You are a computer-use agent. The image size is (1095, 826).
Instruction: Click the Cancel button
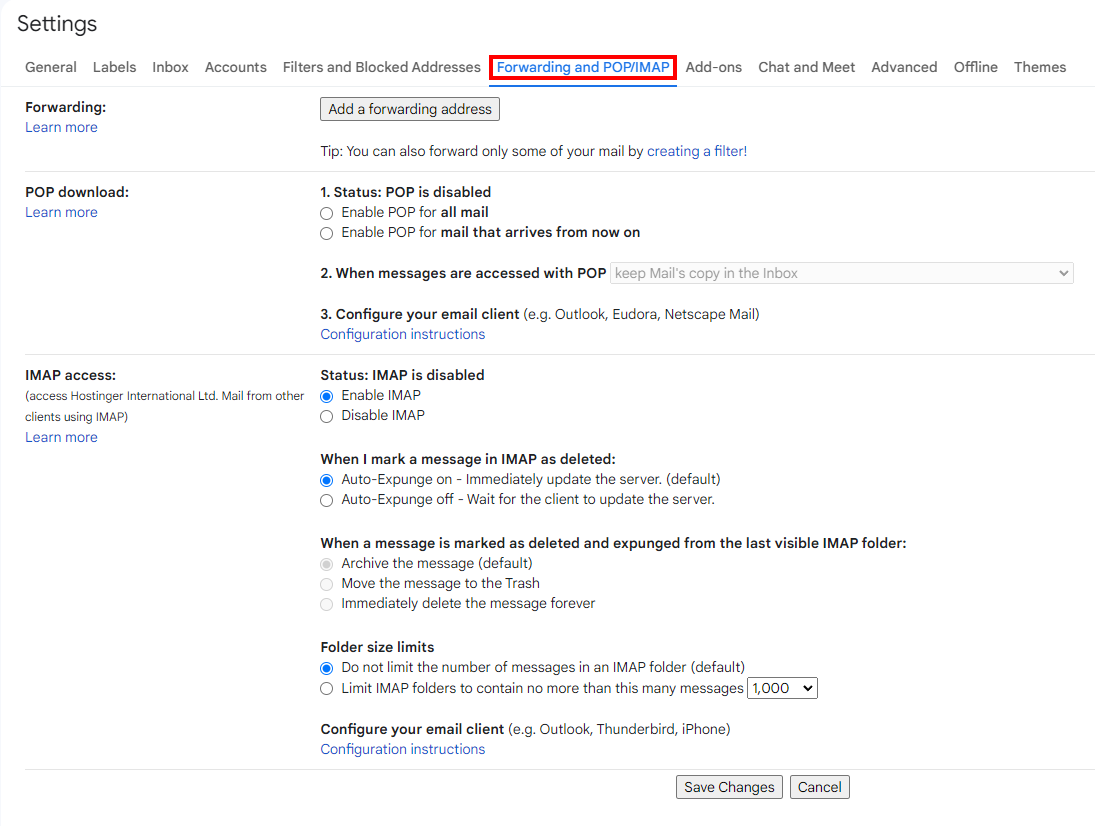tap(820, 787)
